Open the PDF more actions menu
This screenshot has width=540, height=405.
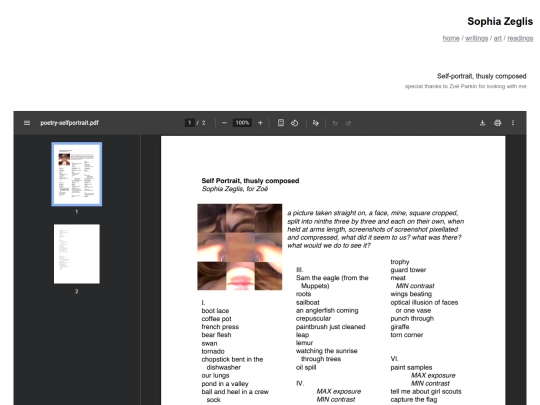tap(513, 123)
